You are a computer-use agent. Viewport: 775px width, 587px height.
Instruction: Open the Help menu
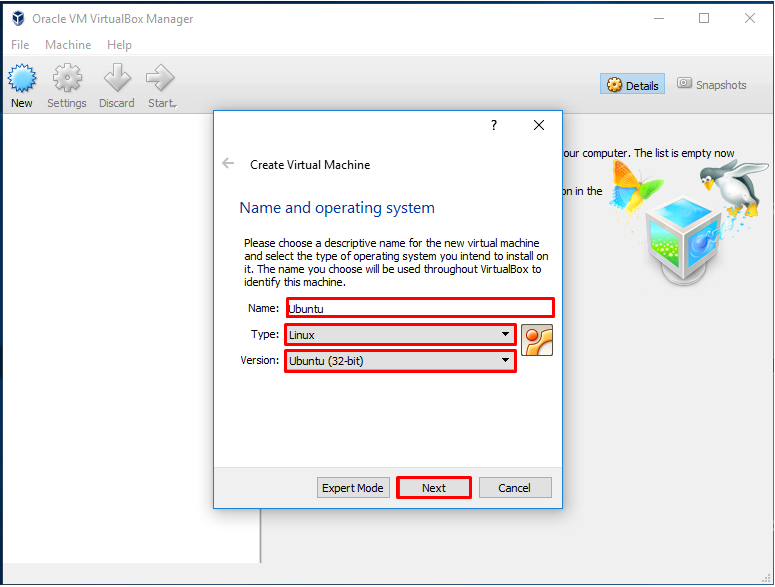coord(120,45)
